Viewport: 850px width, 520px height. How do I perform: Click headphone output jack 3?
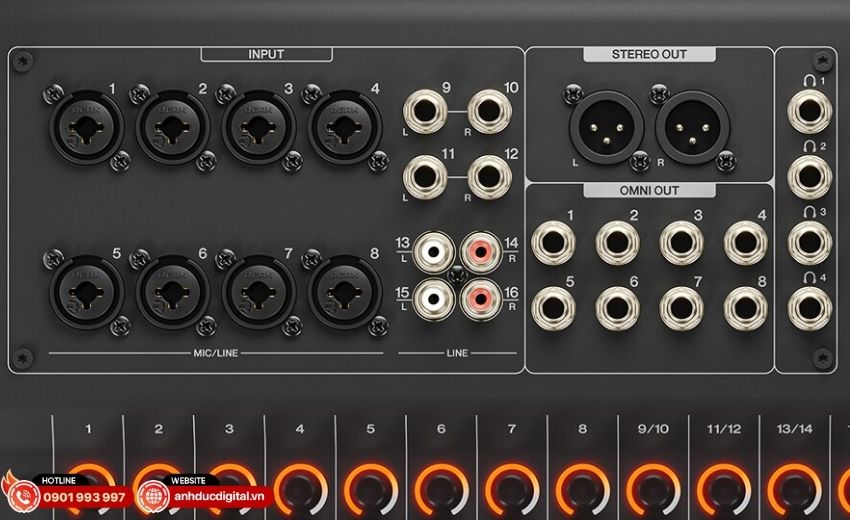(x=809, y=242)
